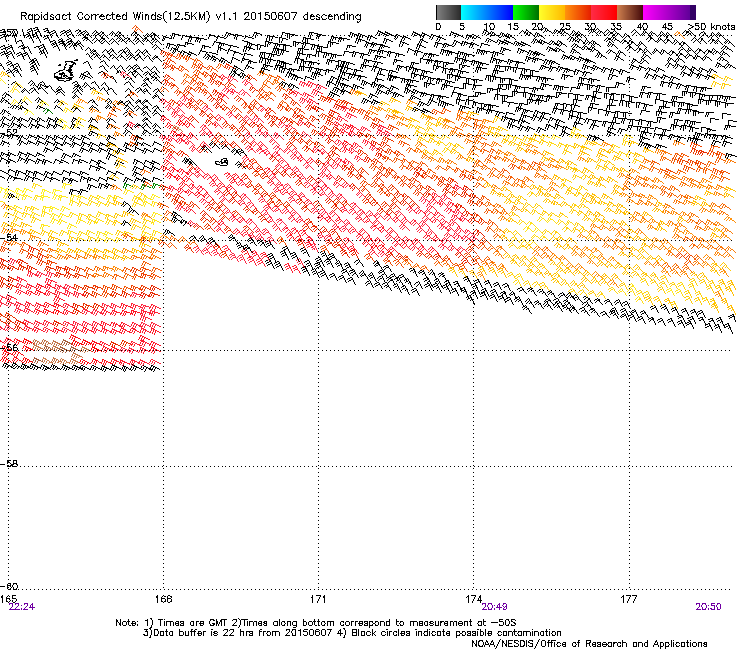Click the purple time stamp 20:50
This screenshot has width=740, height=650.
708,607
